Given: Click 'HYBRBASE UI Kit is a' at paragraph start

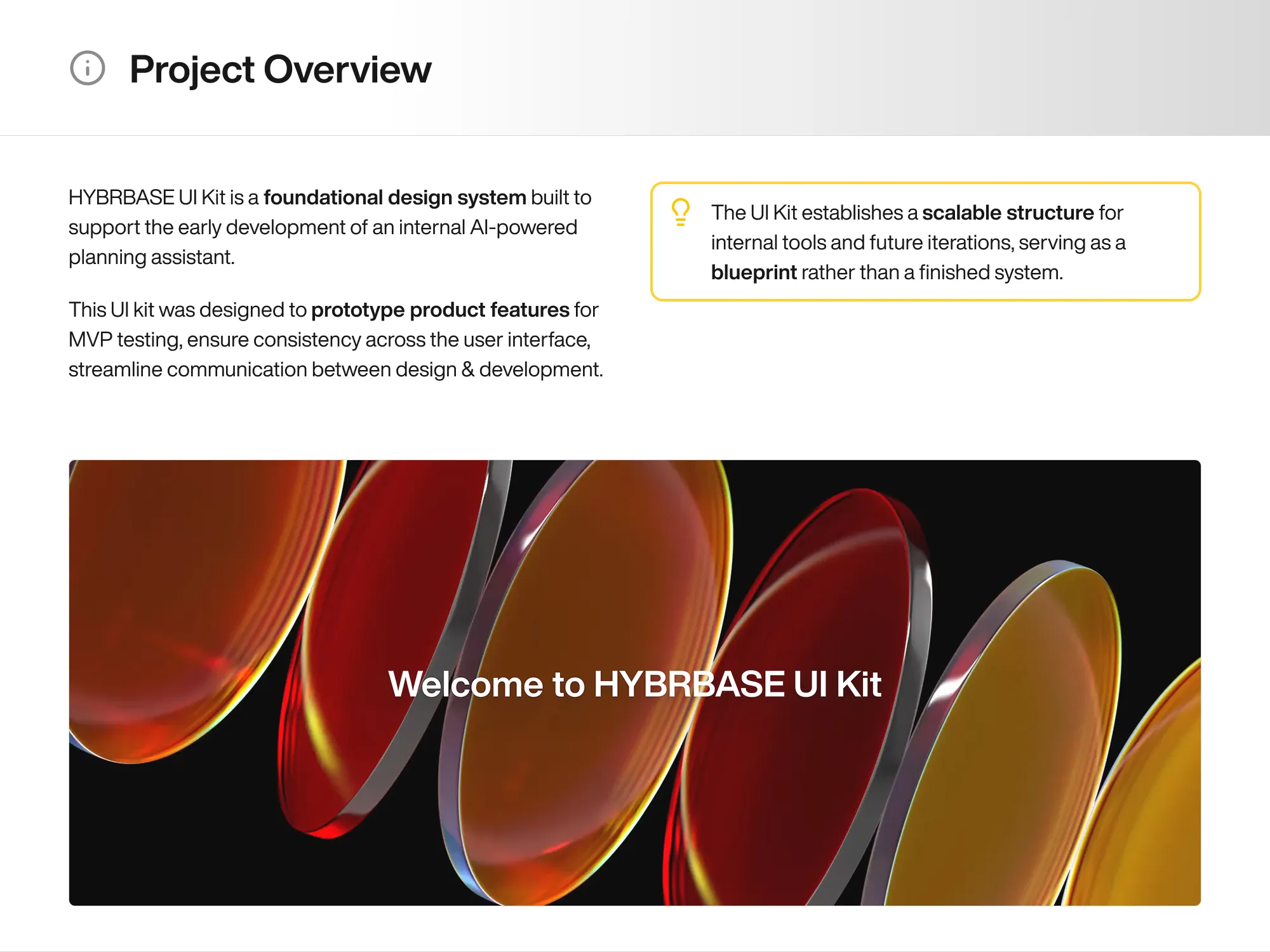Looking at the screenshot, I should (163, 197).
